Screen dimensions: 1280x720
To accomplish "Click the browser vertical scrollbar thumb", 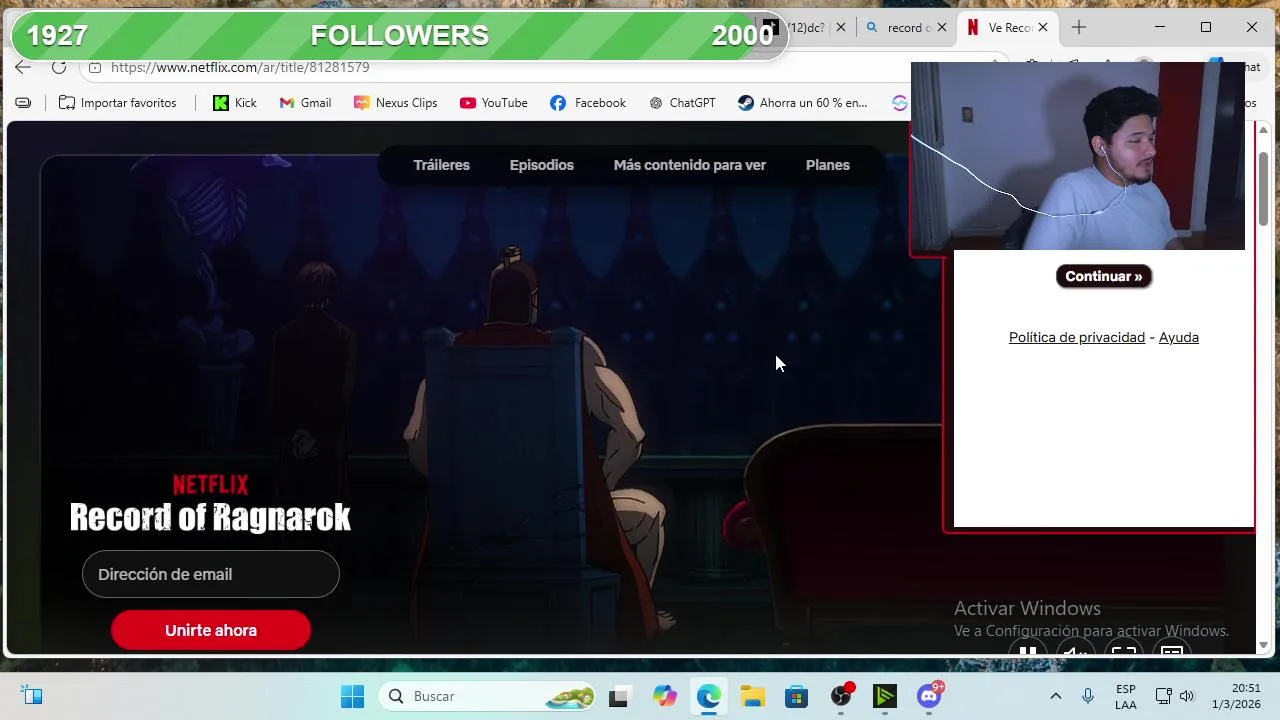I will click(x=1263, y=188).
